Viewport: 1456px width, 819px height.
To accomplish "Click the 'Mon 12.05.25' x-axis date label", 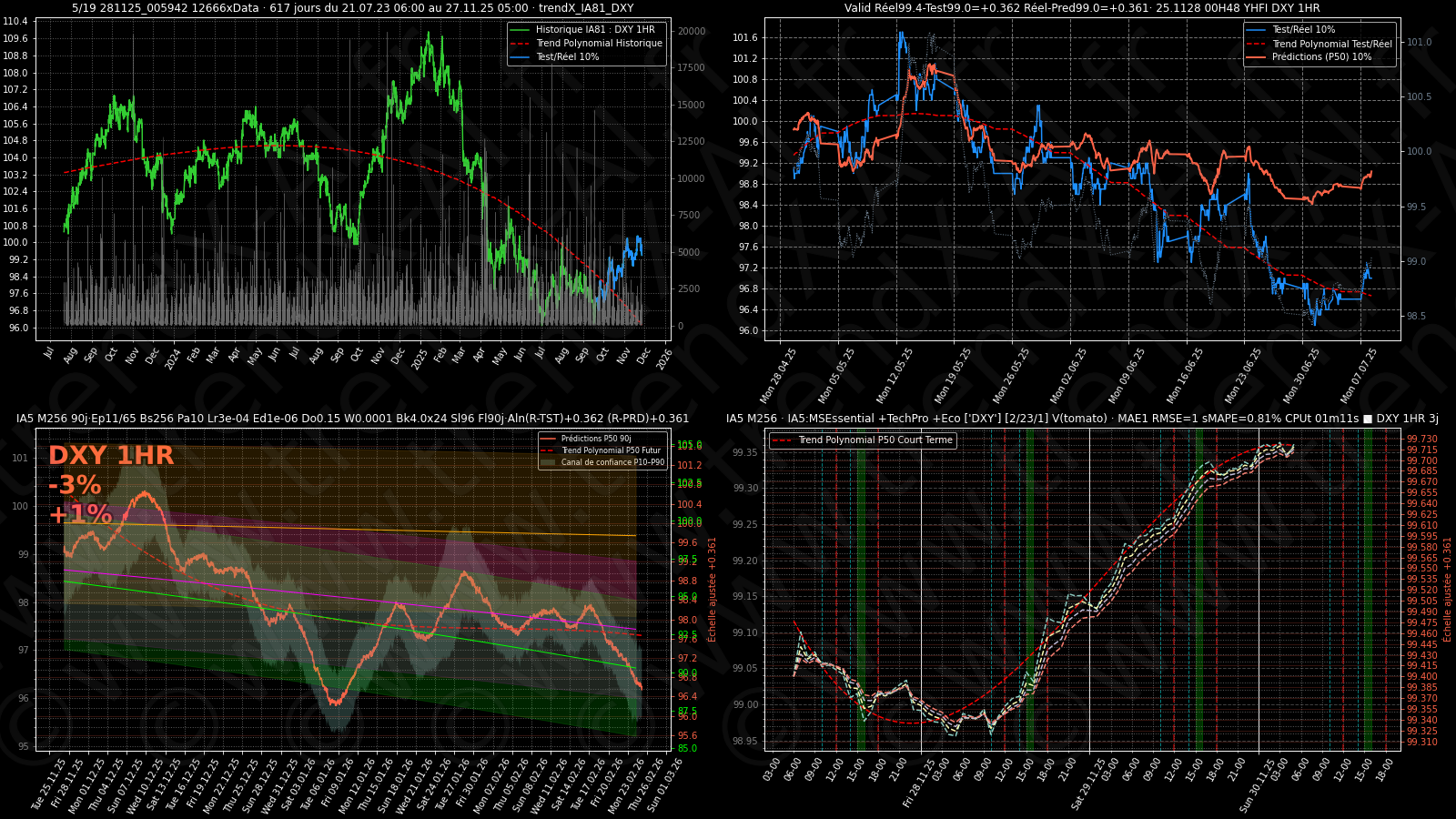I will [895, 375].
